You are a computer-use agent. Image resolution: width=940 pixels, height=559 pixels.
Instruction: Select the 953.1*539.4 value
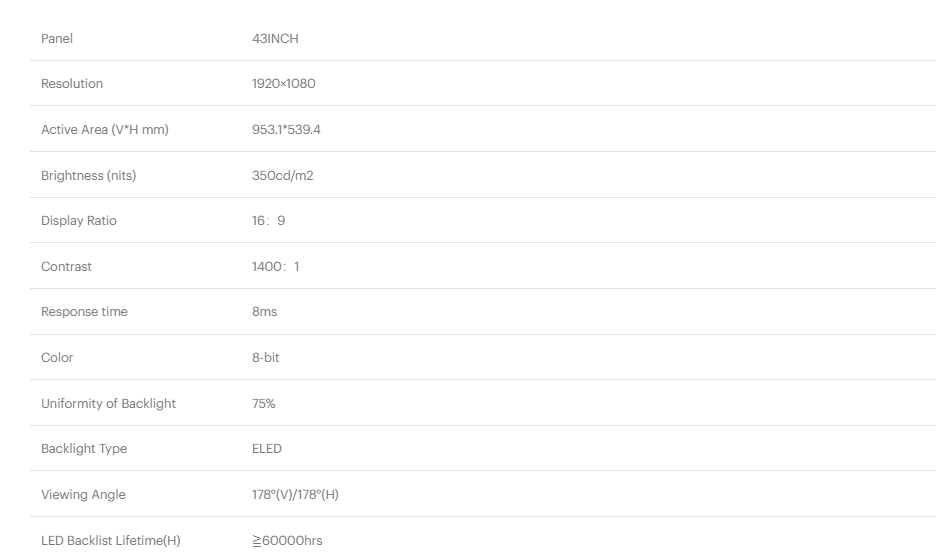point(287,130)
